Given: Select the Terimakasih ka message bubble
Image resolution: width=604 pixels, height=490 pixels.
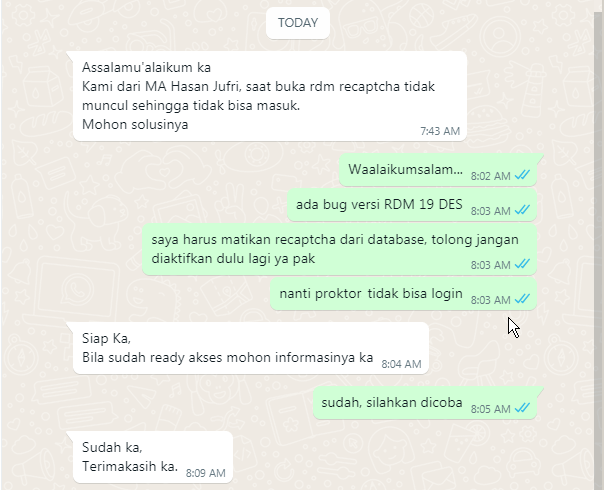Looking at the screenshot, I should pos(153,457).
